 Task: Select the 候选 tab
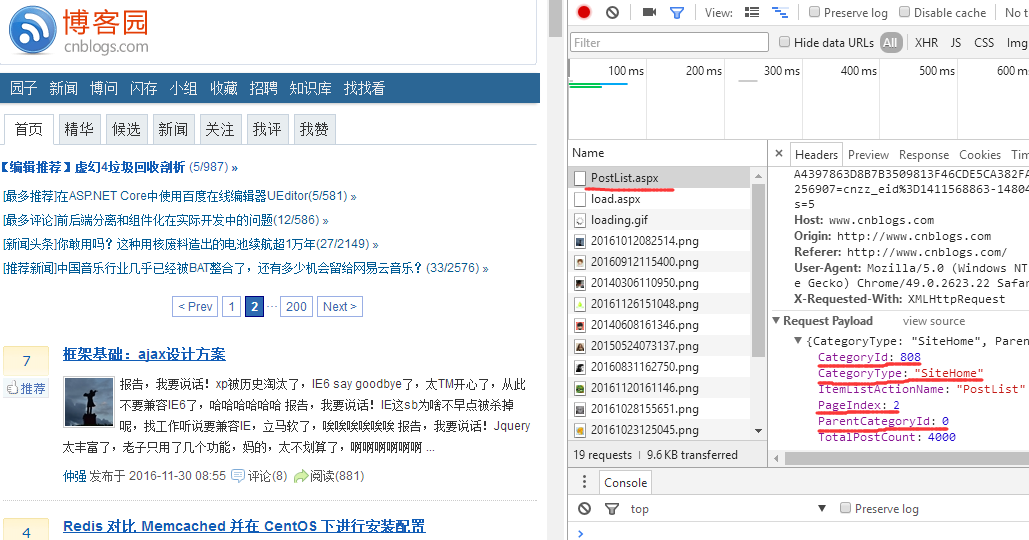click(x=126, y=129)
